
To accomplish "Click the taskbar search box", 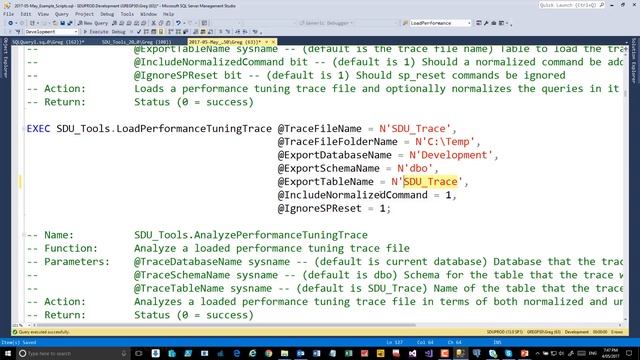I will [x=73, y=353].
